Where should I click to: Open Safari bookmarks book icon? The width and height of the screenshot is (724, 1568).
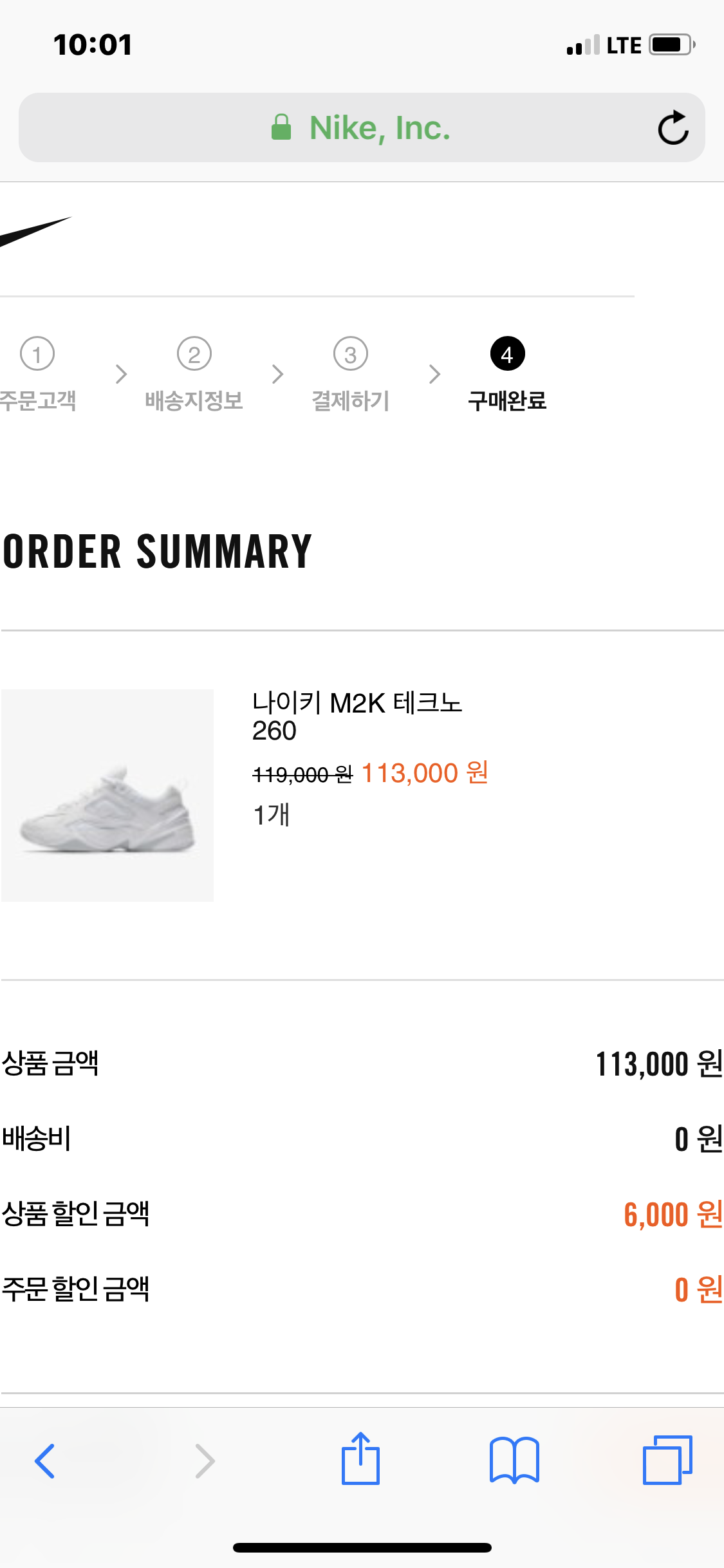pyautogui.click(x=514, y=1460)
